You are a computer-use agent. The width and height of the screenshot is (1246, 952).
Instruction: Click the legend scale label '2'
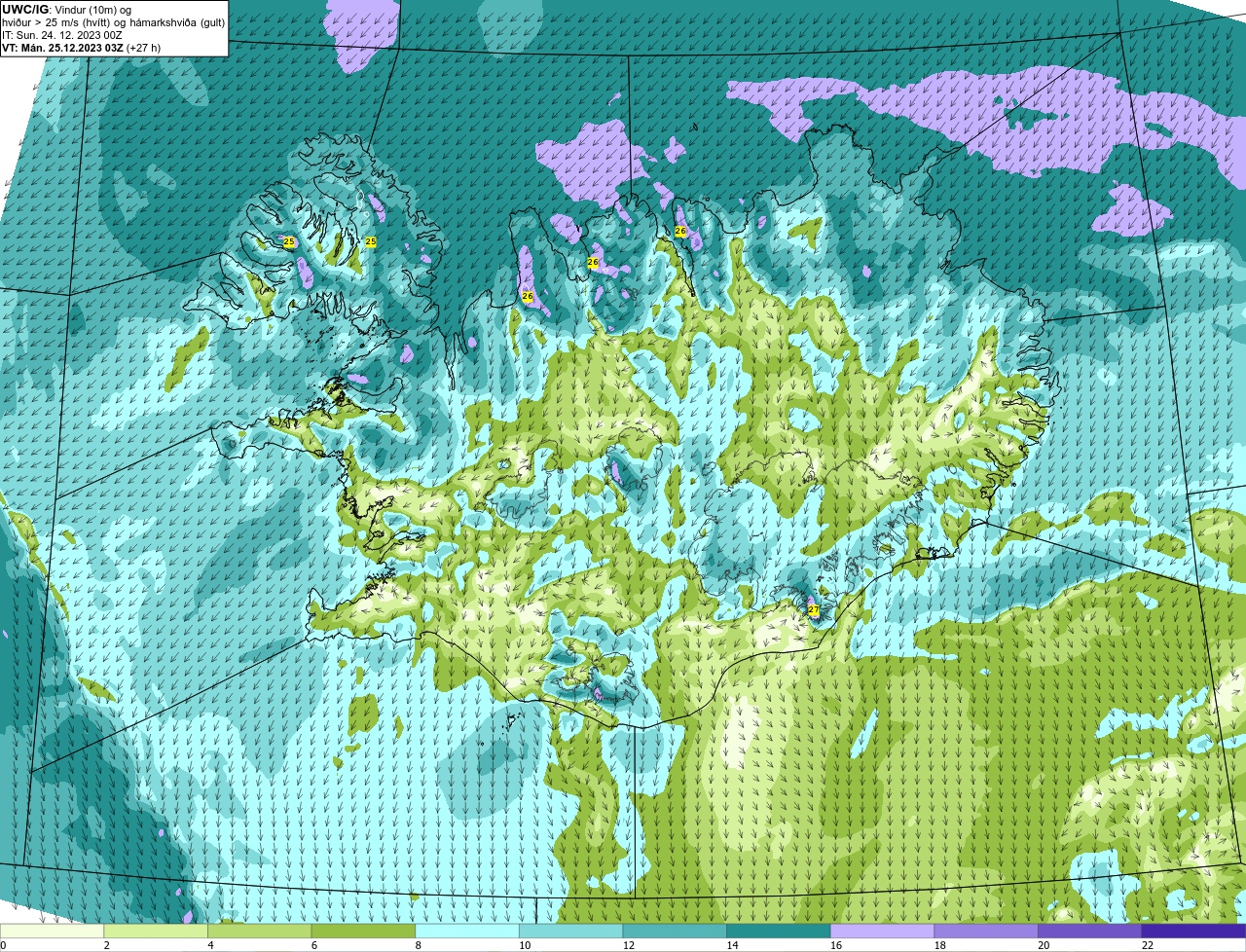(x=106, y=945)
